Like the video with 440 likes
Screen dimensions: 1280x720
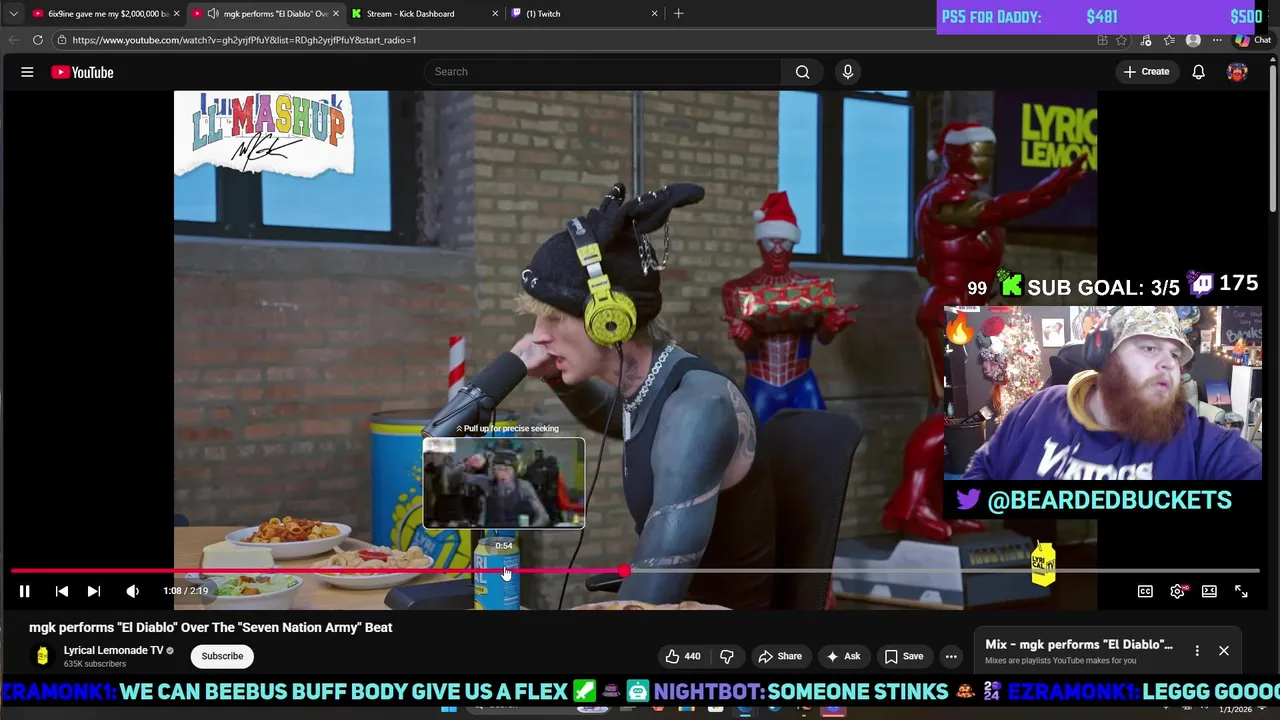(x=684, y=656)
